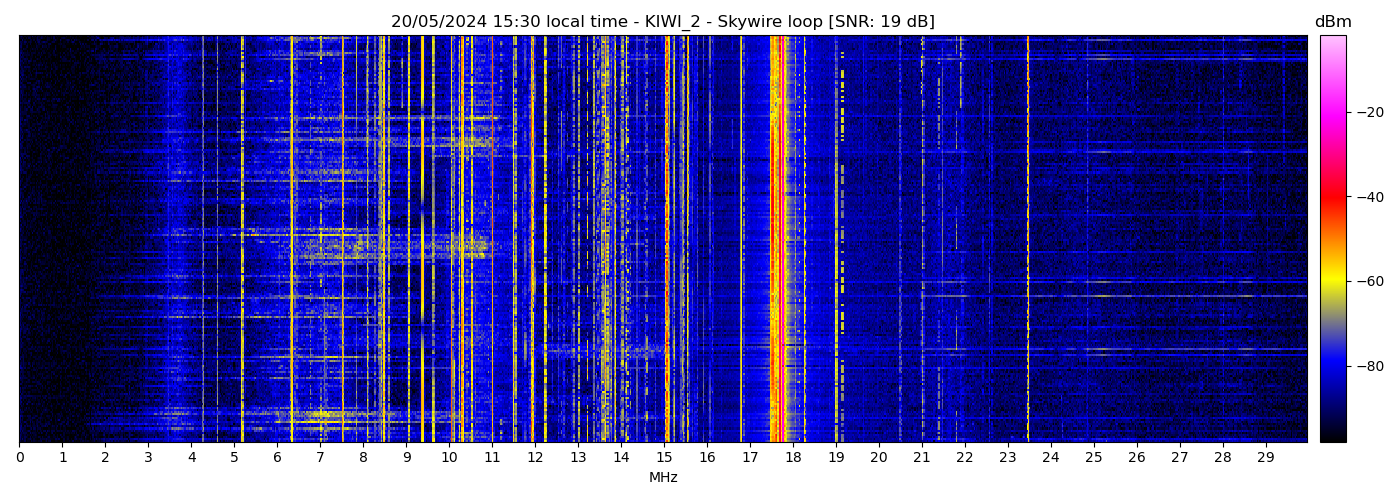Click the 20 tick label on the x-axis
Image resolution: width=1400 pixels, height=500 pixels.
878,458
